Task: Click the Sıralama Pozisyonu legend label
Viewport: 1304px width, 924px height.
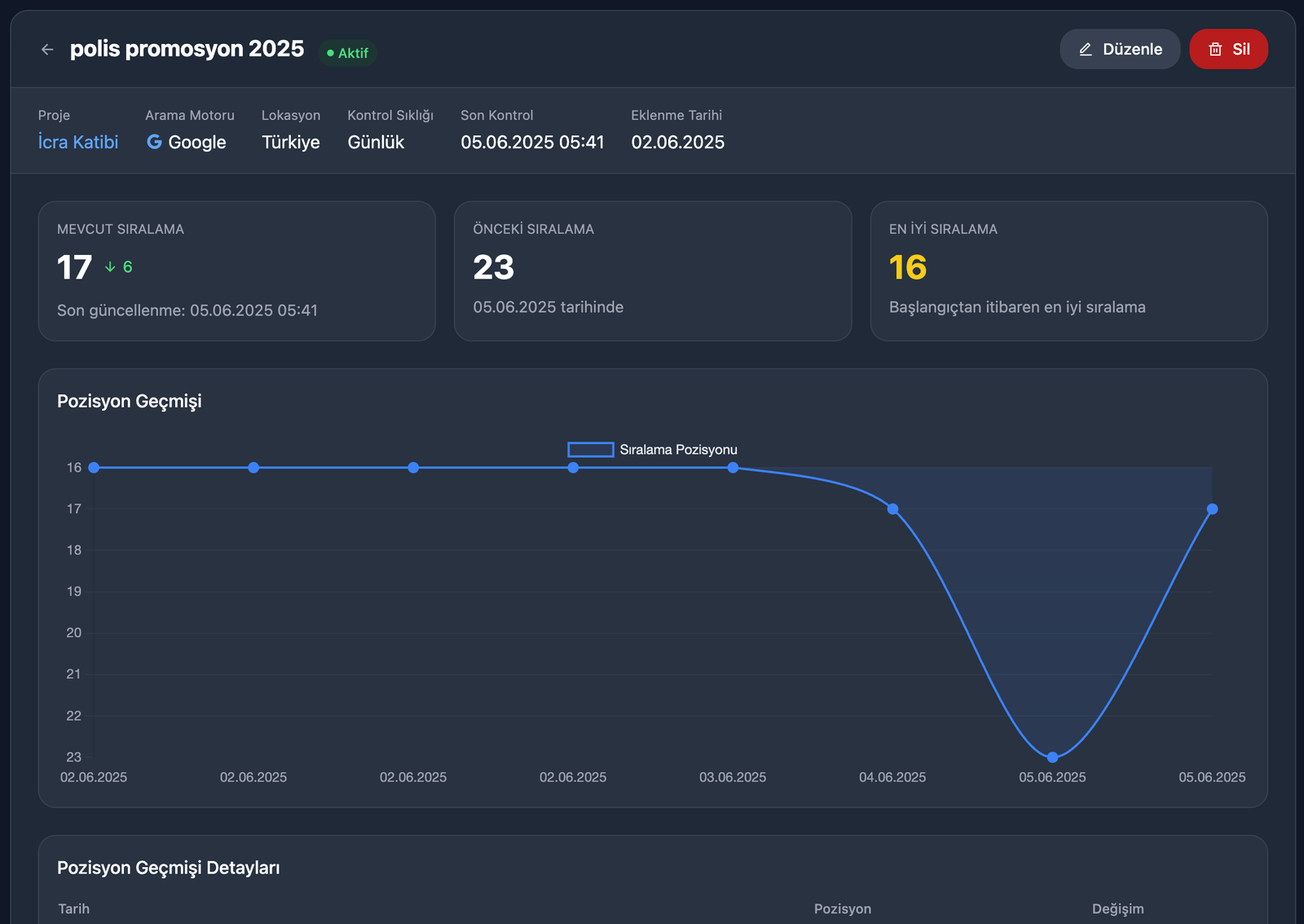Action: 678,450
